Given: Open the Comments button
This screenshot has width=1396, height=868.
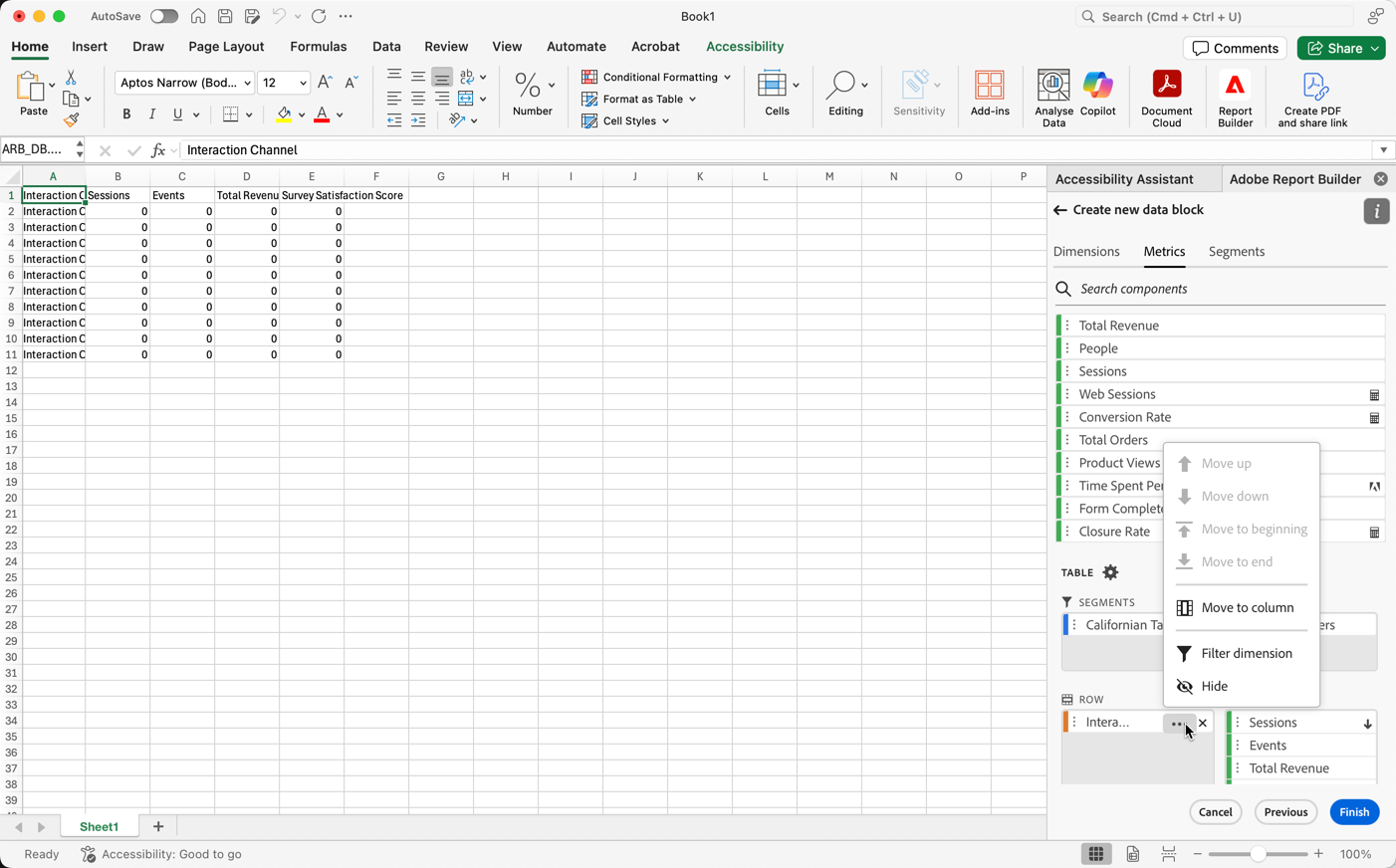Looking at the screenshot, I should click(x=1235, y=49).
